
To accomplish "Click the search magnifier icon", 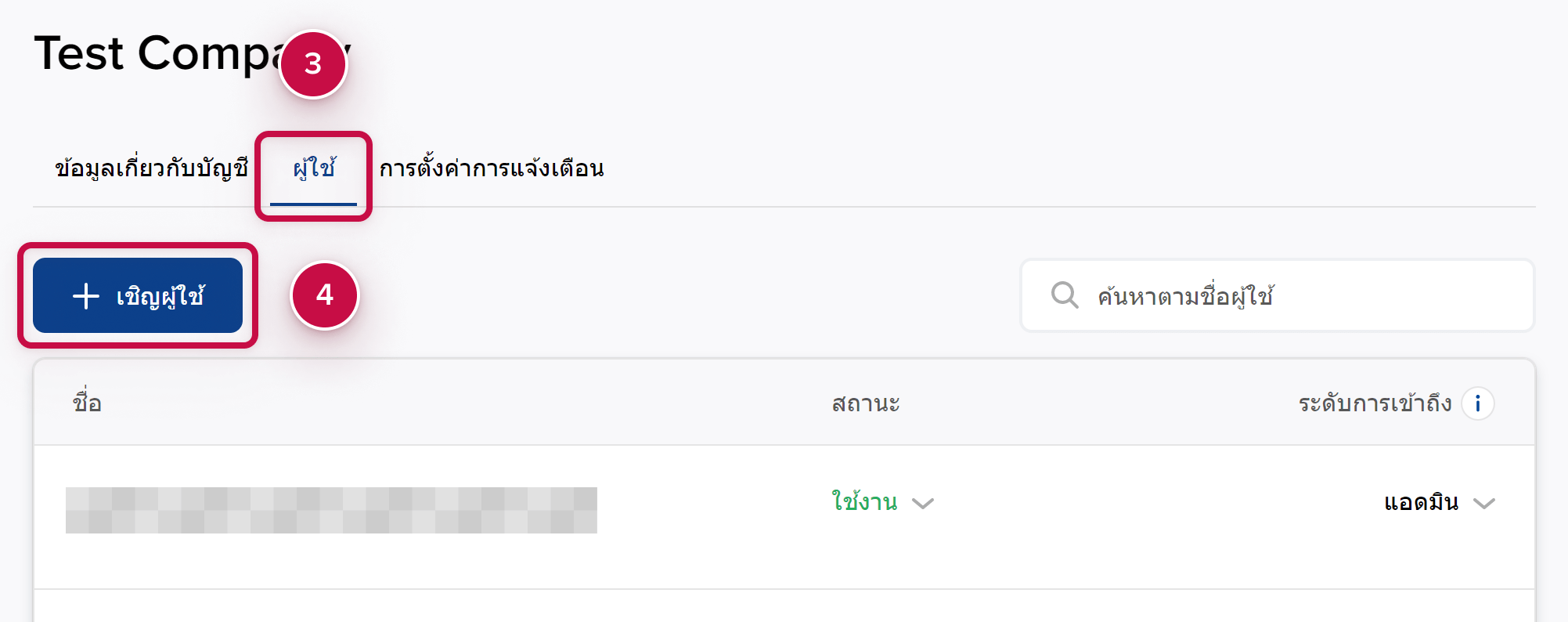I will click(x=1065, y=295).
